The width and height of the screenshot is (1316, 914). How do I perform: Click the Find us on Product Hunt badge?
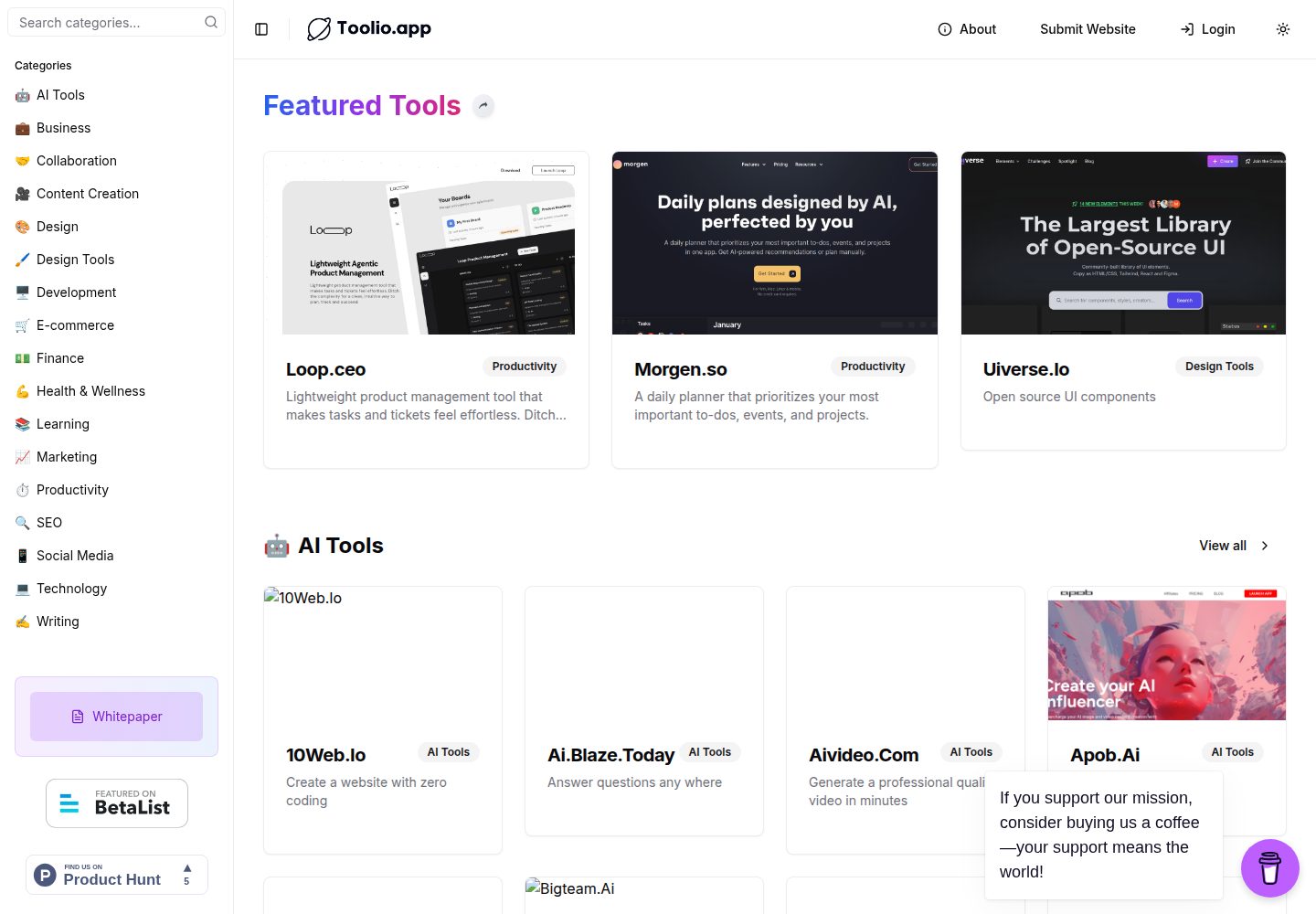pos(117,875)
